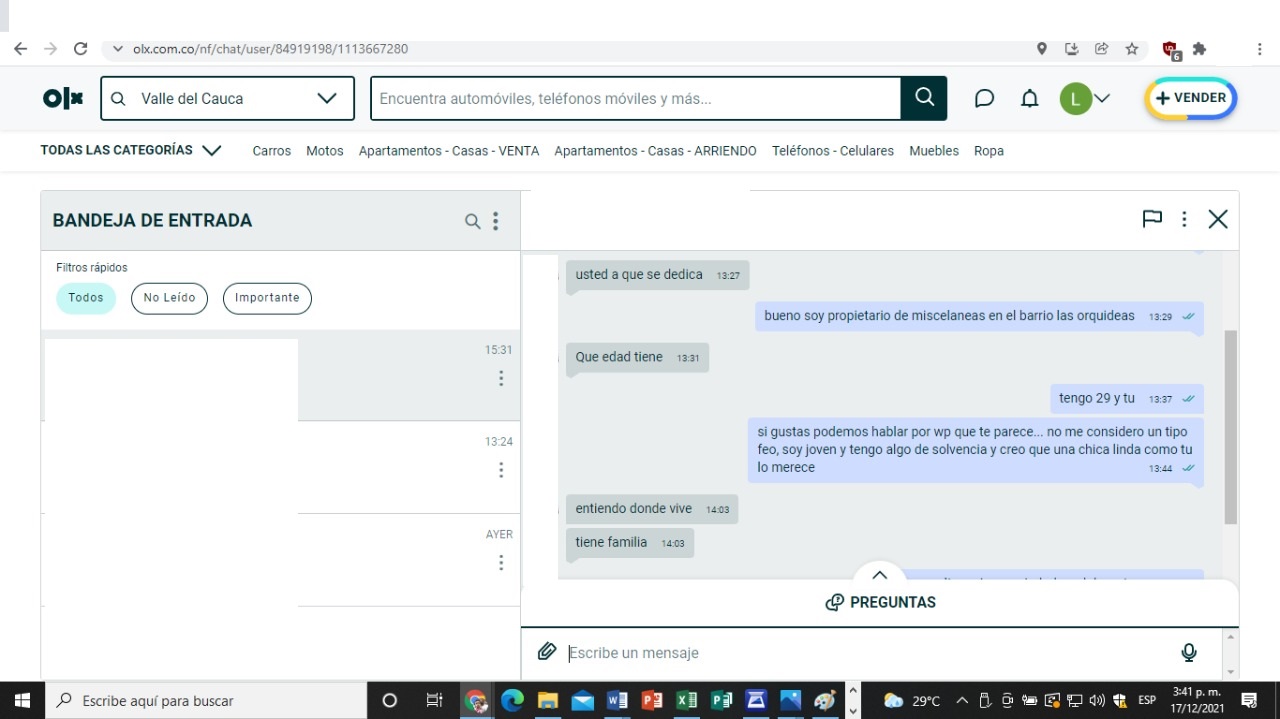Search the inbox with magnifier icon
1280x719 pixels.
tap(472, 221)
